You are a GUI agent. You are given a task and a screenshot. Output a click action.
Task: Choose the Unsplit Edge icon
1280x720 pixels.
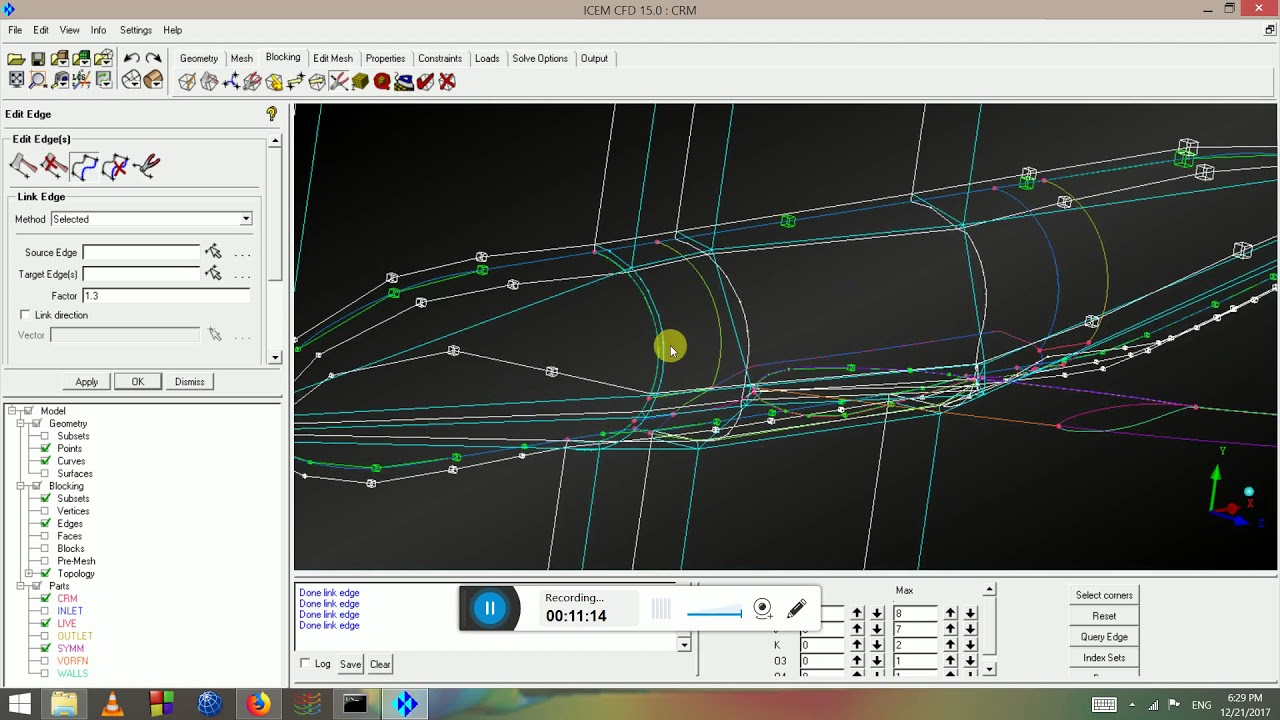tap(54, 166)
